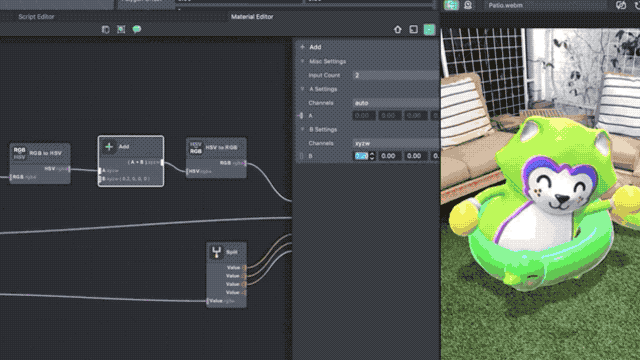Collapse the Misc Settings section

pyautogui.click(x=302, y=61)
